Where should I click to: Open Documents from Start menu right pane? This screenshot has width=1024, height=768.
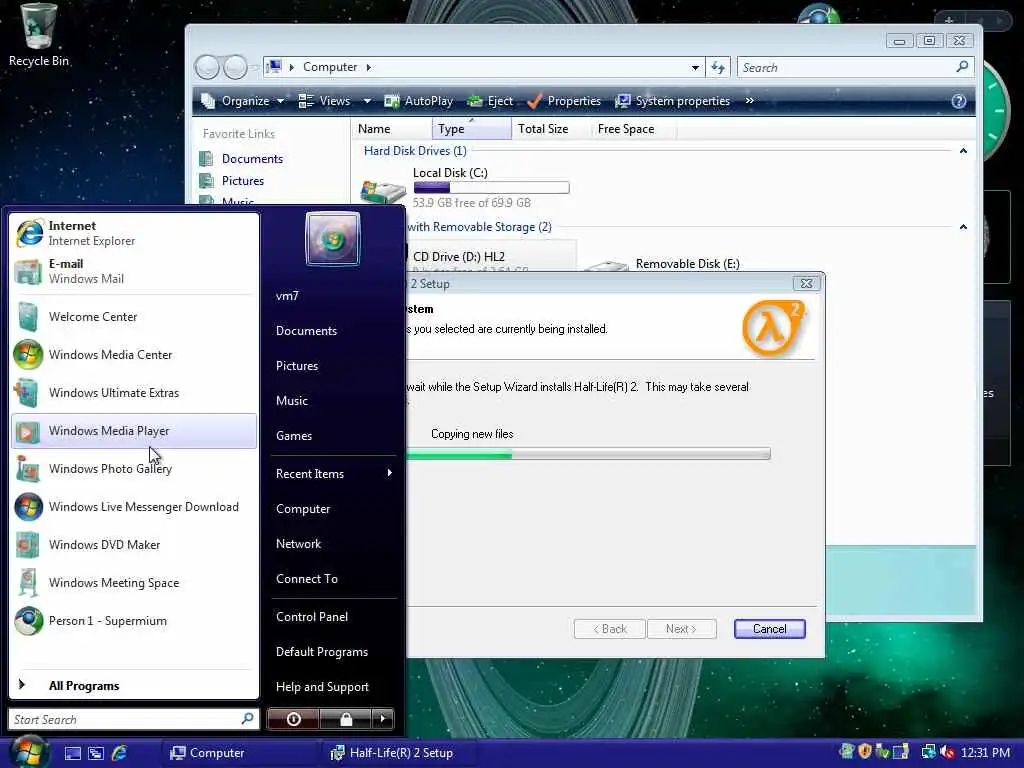tap(333, 331)
